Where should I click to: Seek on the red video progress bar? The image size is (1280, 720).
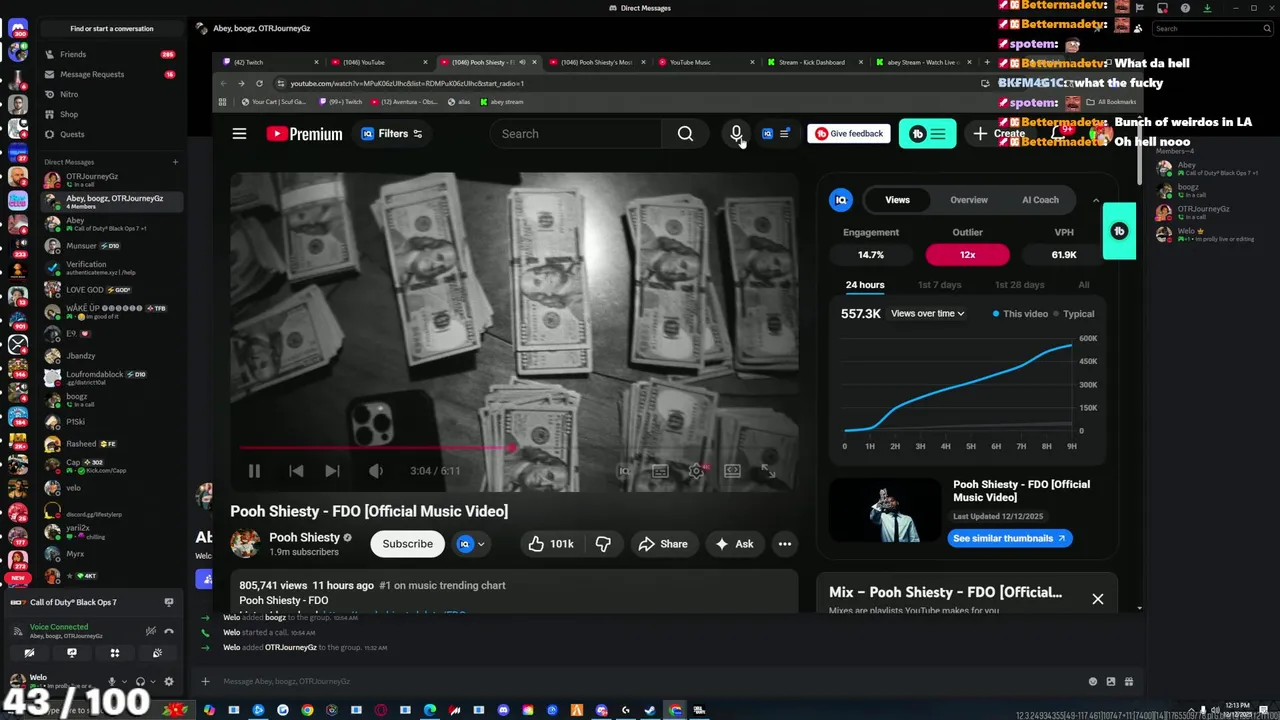click(514, 448)
